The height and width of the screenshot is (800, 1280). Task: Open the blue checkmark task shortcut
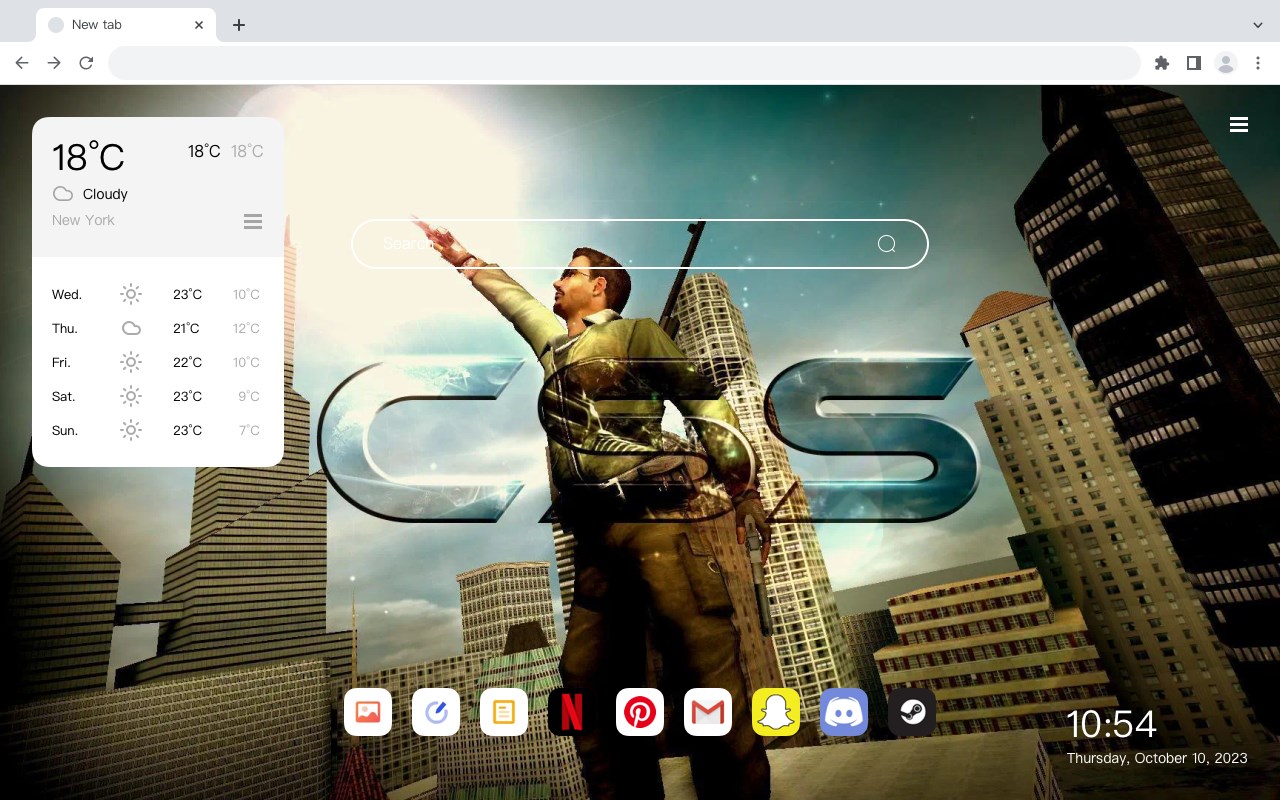pyautogui.click(x=436, y=712)
